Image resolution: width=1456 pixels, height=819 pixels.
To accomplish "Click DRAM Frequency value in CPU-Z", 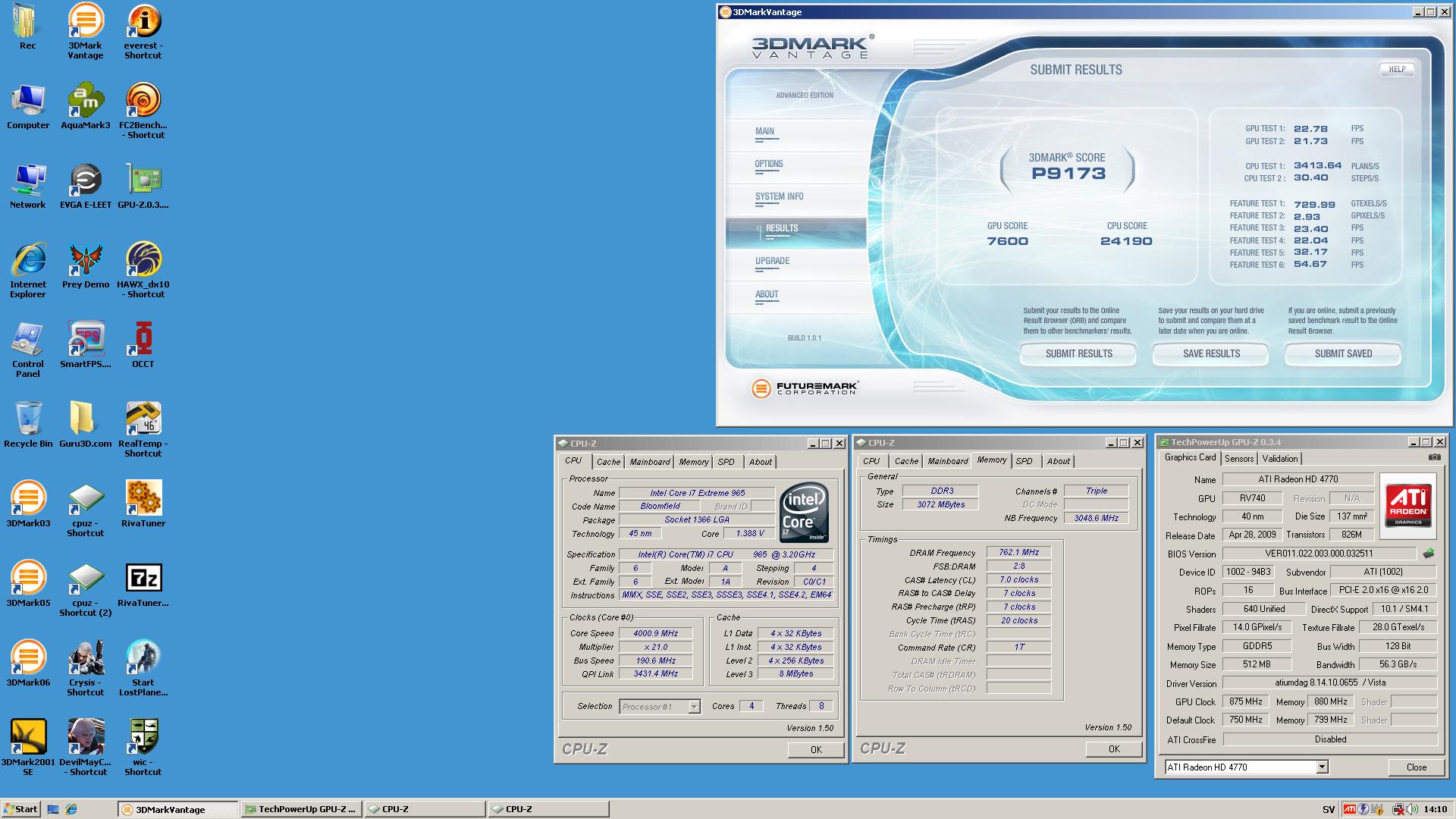I will [1018, 552].
